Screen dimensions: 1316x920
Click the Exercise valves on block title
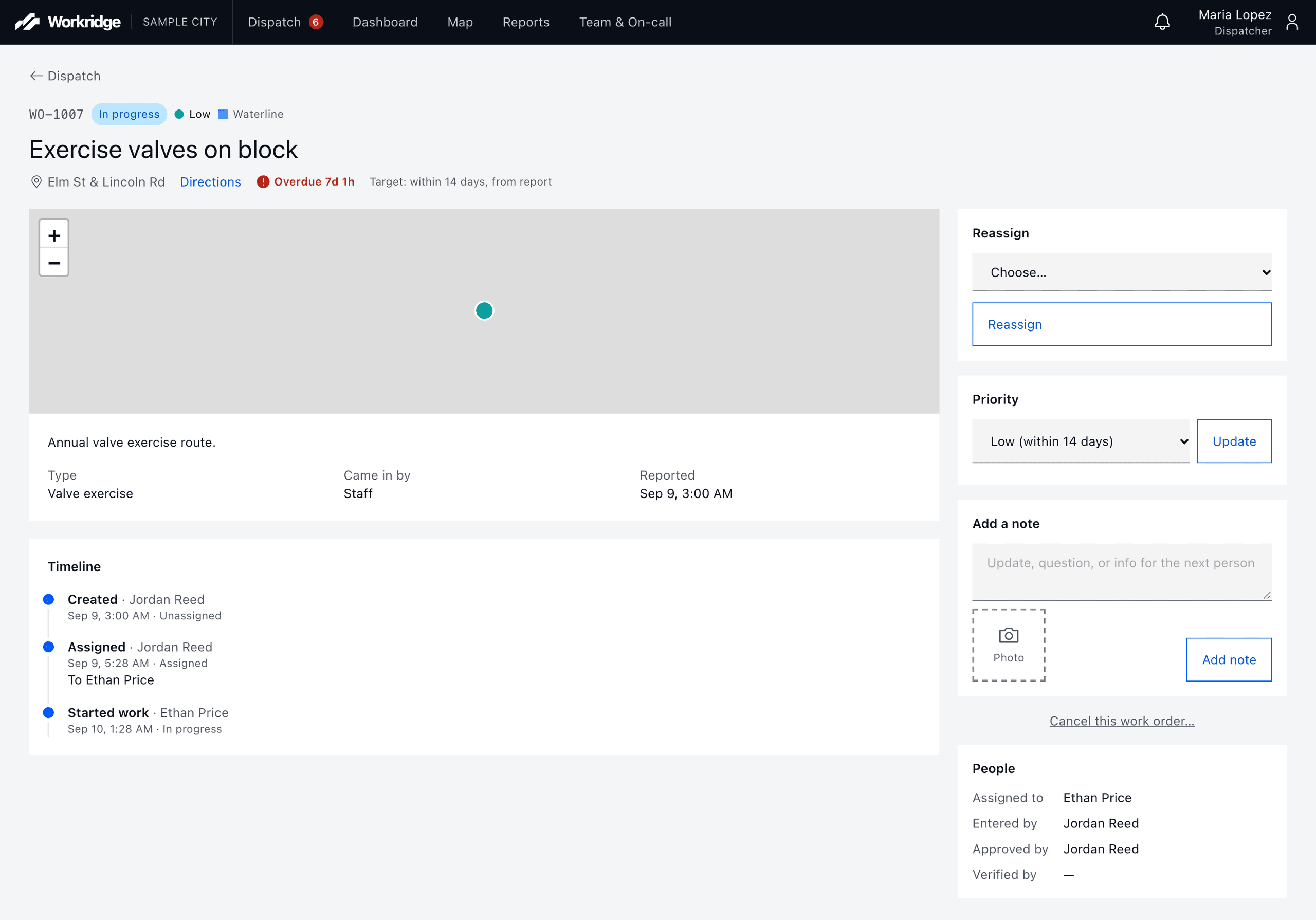coord(163,150)
